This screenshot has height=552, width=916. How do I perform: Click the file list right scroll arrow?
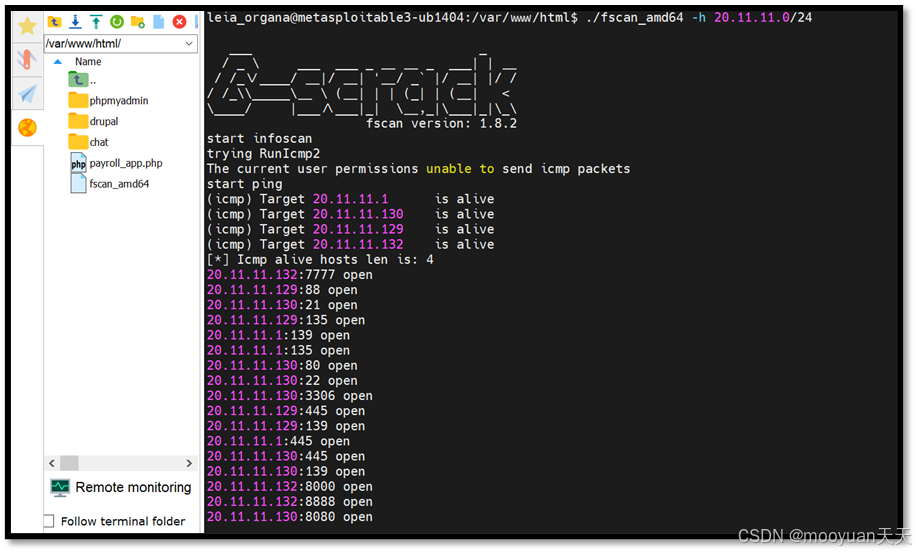click(x=189, y=463)
